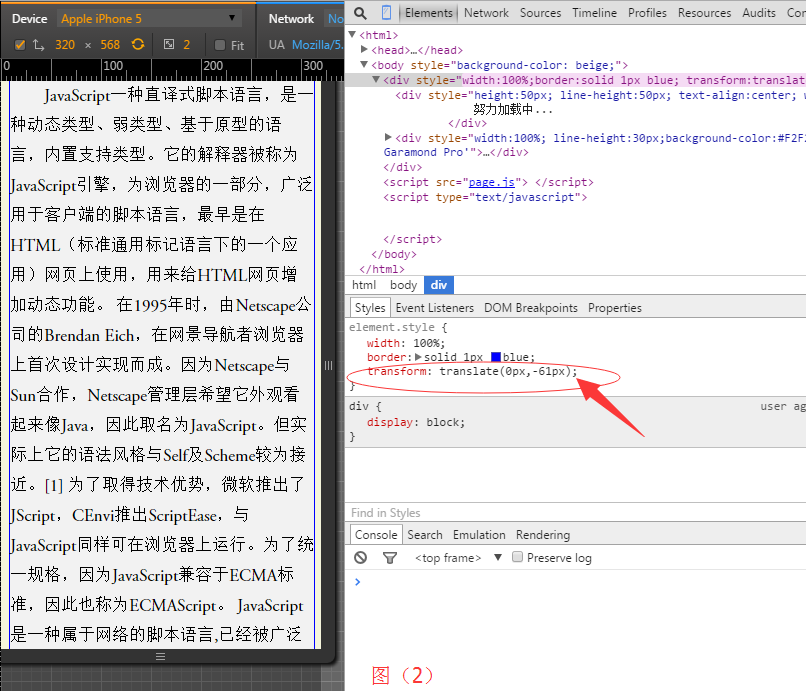Viewport: 806px width, 691px height.
Task: Select the Console drawer tab
Action: click(x=376, y=535)
